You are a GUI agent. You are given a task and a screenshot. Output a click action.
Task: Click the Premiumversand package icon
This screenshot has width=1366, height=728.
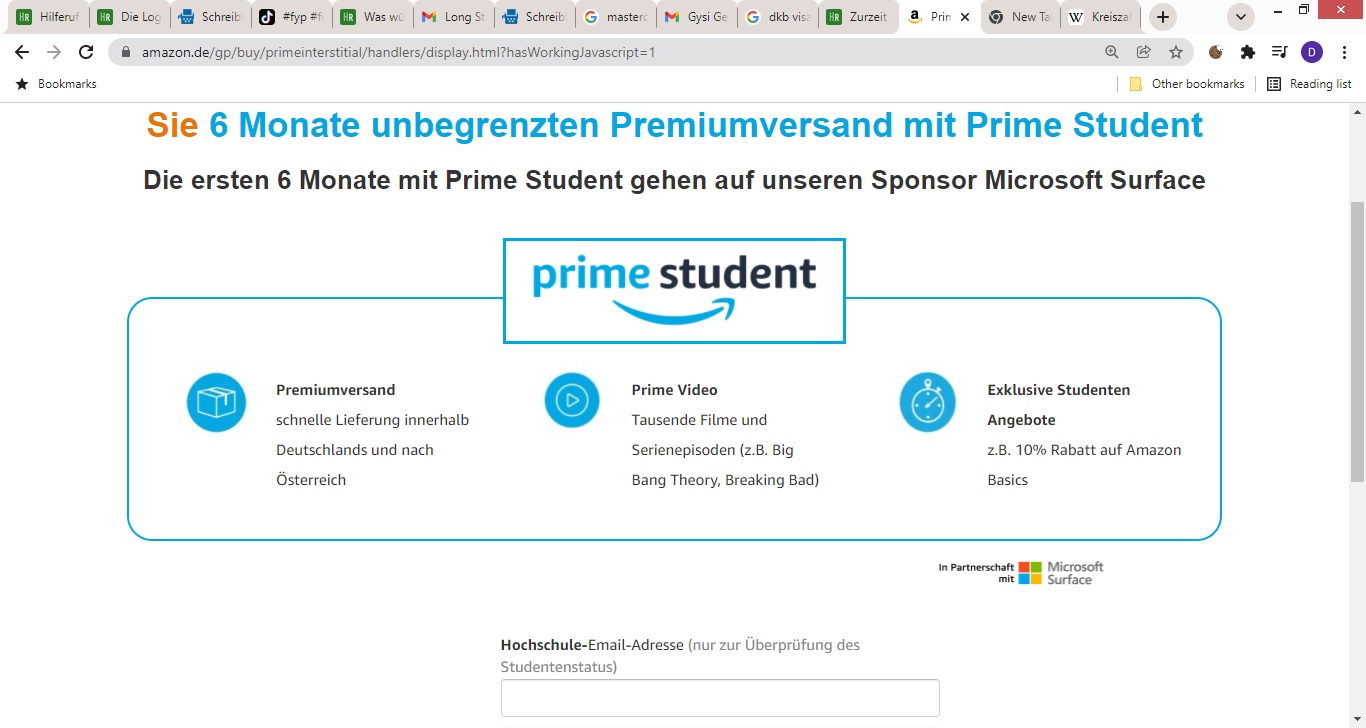(x=216, y=402)
